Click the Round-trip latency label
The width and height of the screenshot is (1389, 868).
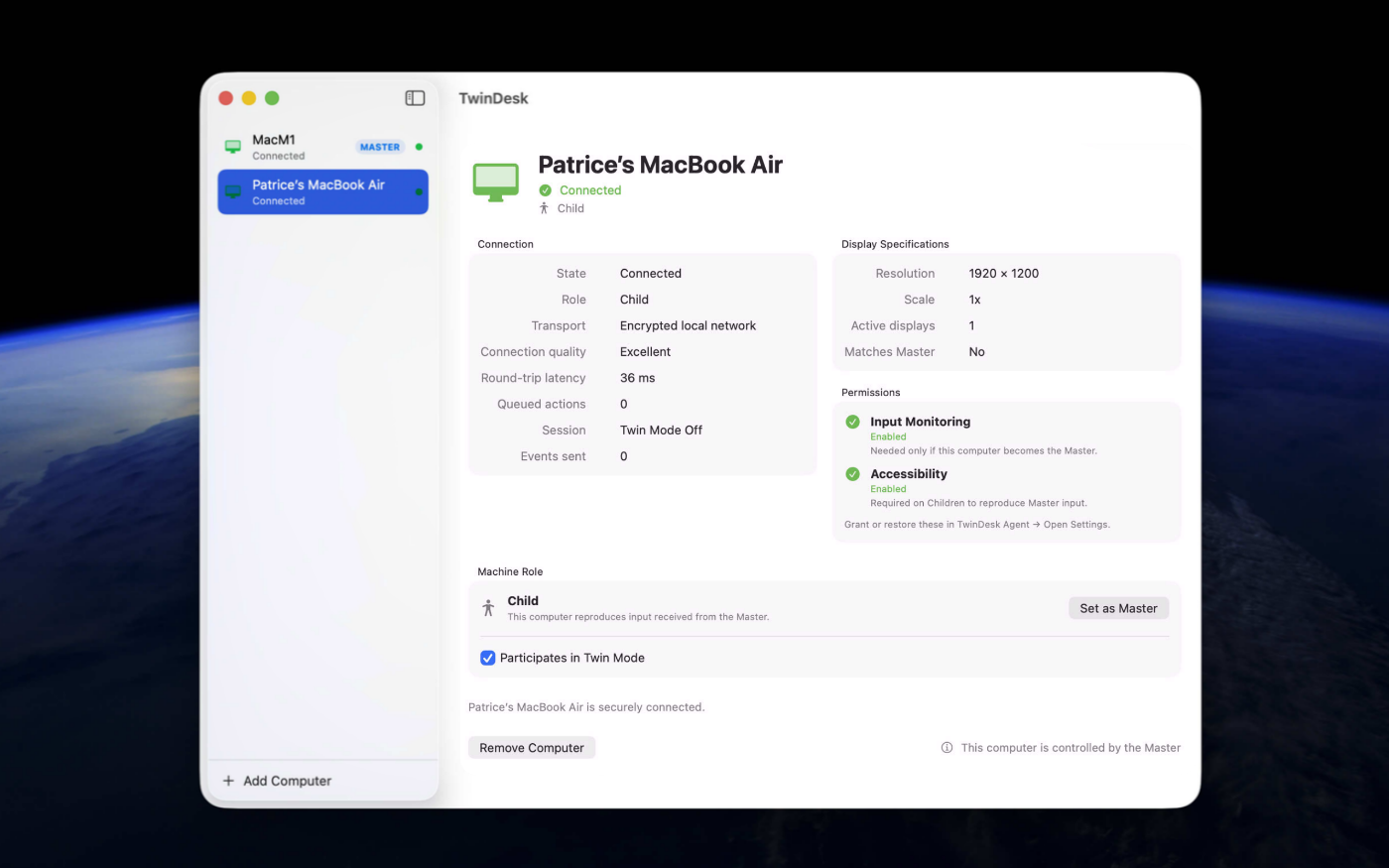[x=533, y=378]
